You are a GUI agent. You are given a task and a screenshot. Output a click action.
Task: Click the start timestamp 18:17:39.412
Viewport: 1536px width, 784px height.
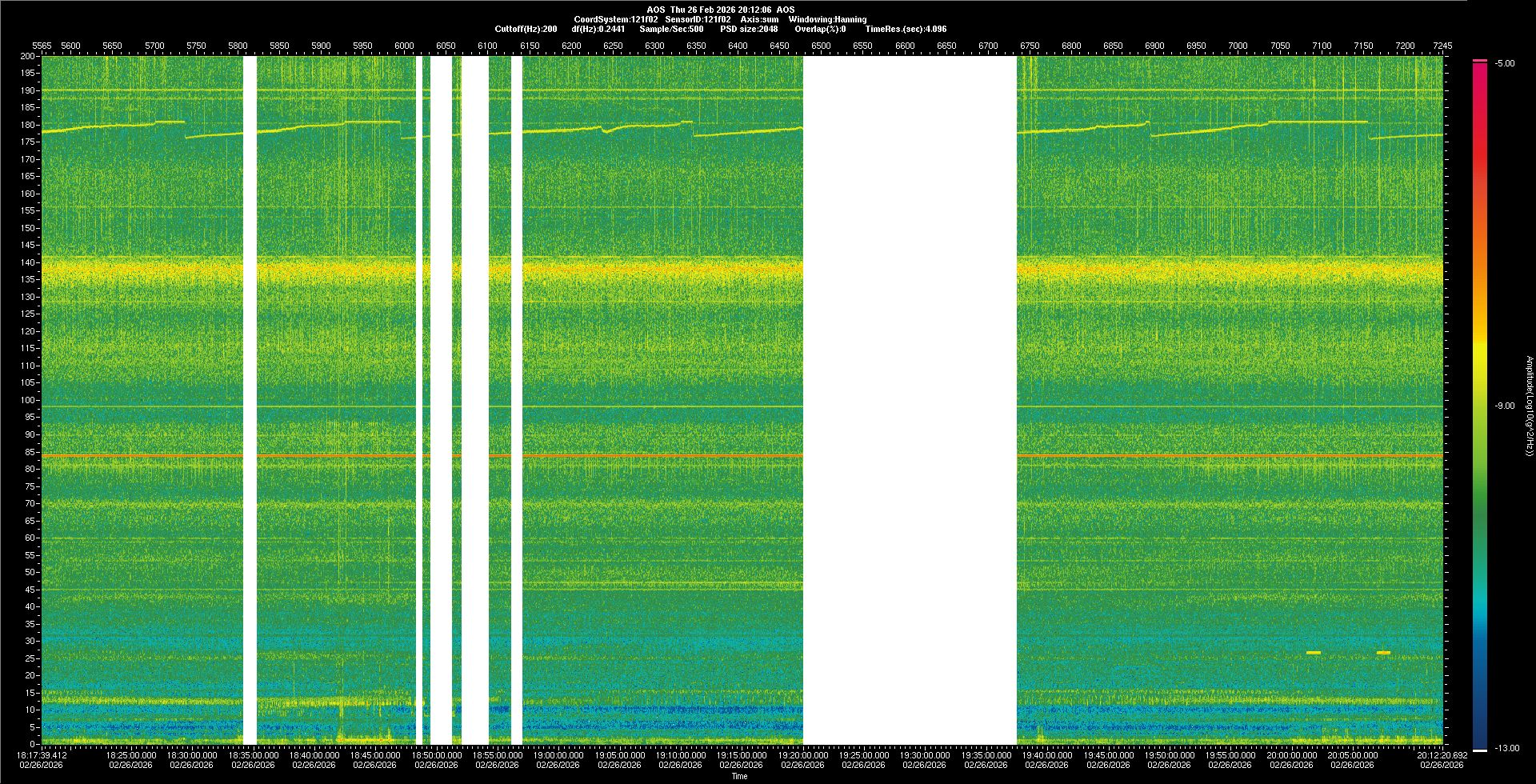point(42,755)
